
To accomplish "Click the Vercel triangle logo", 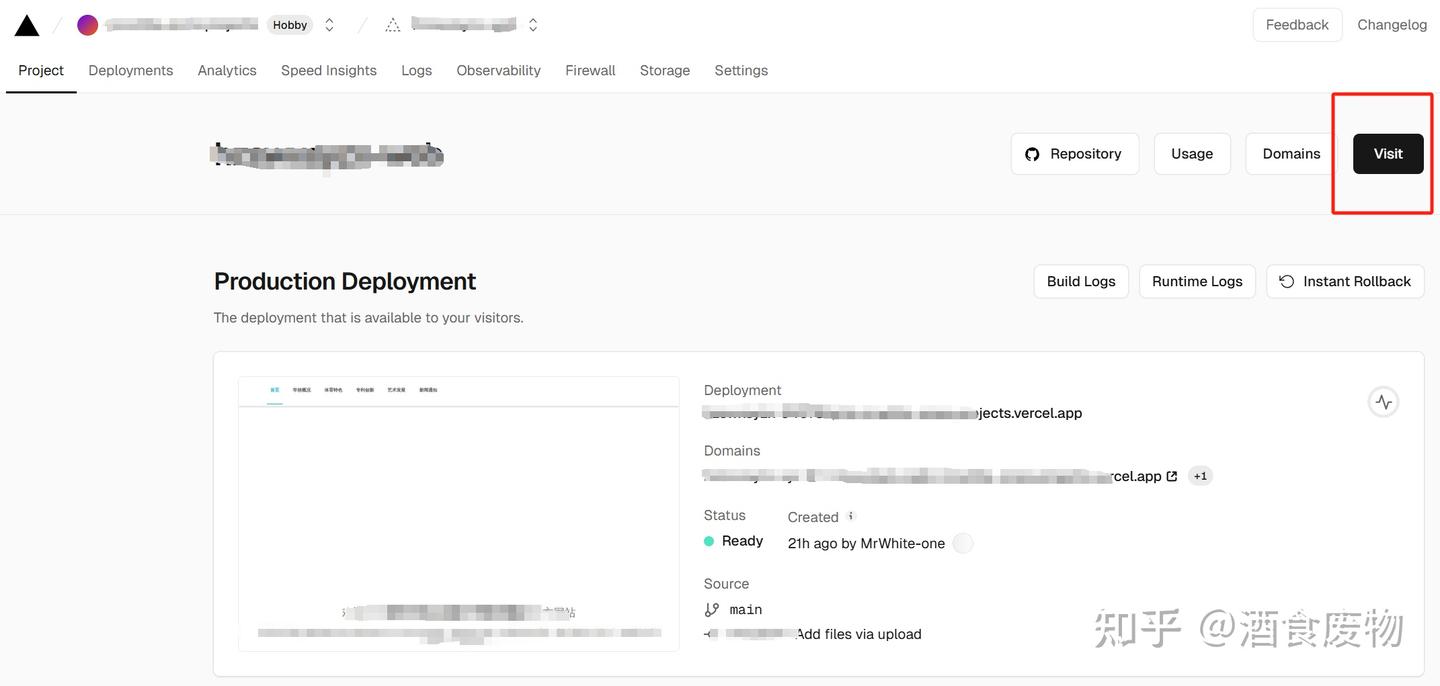I will click(x=26, y=23).
